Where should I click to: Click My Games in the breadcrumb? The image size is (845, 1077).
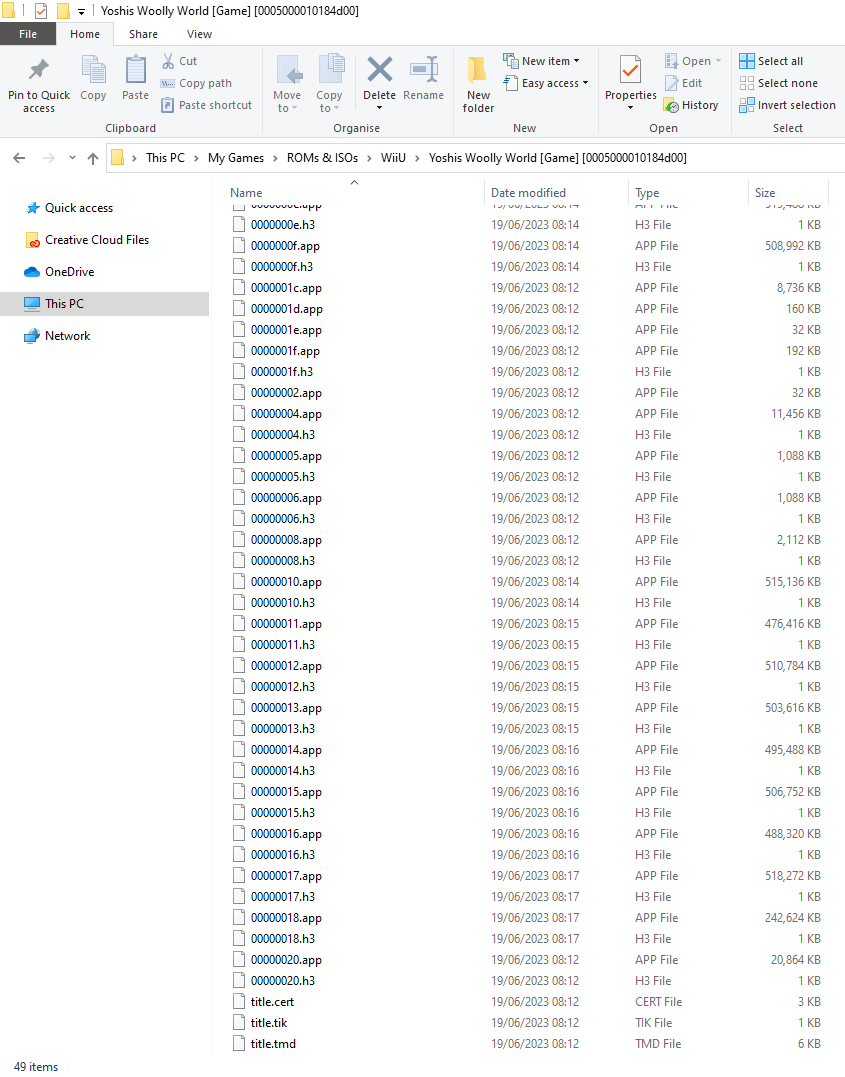236,158
